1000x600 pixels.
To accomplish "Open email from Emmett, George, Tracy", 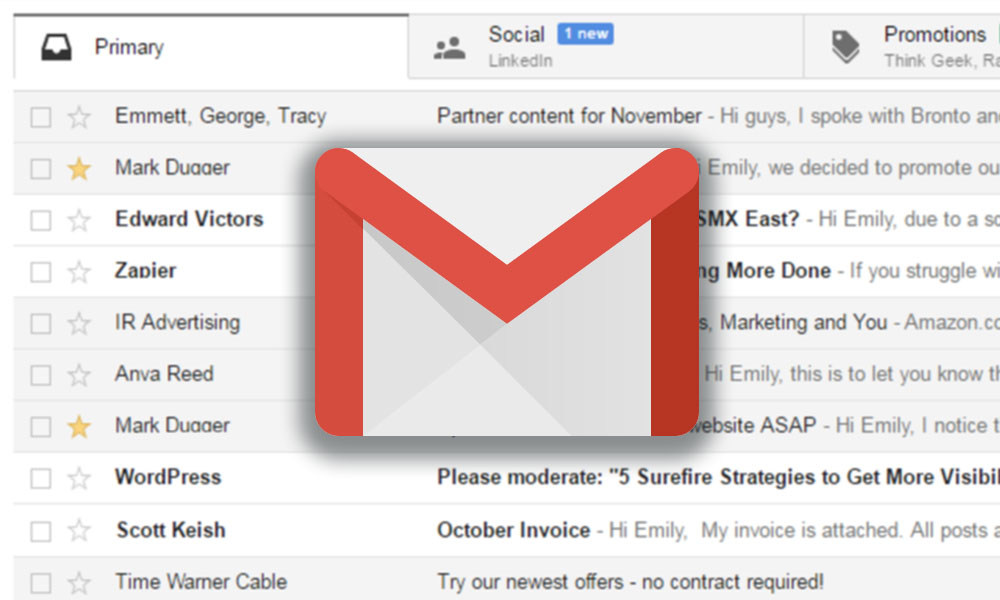I will pos(221,116).
